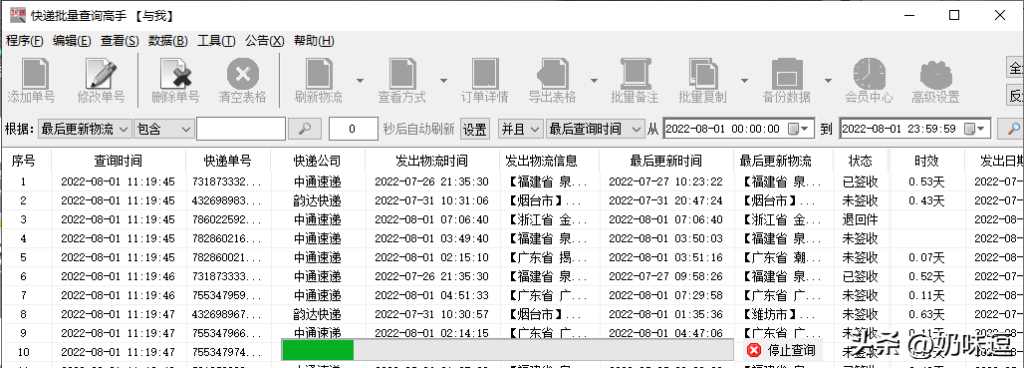This screenshot has height=368, width=1024.
Task: Select row number 3 in 序号 column
Action: pyautogui.click(x=24, y=219)
